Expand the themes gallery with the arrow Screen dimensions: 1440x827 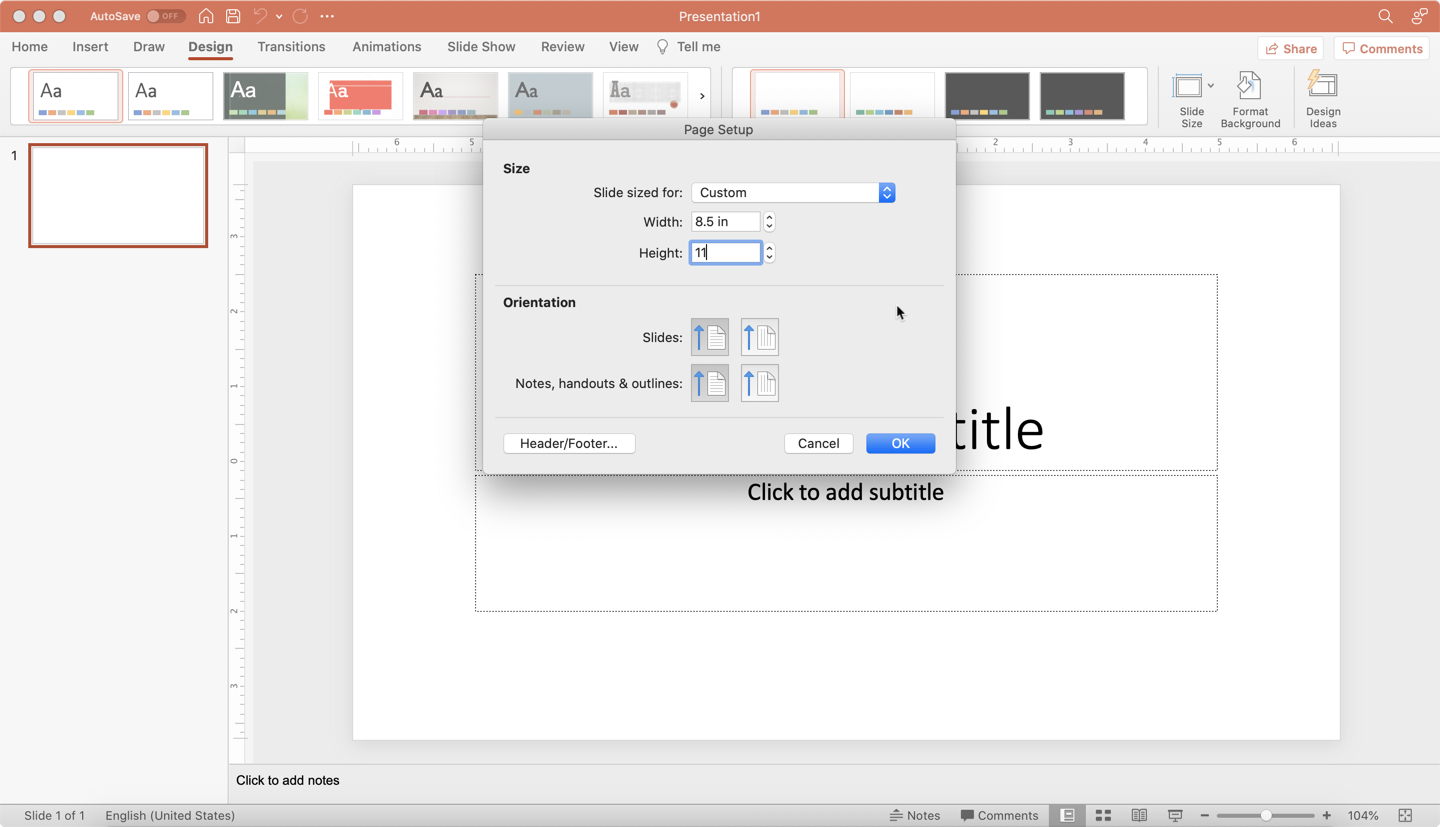pyautogui.click(x=702, y=96)
